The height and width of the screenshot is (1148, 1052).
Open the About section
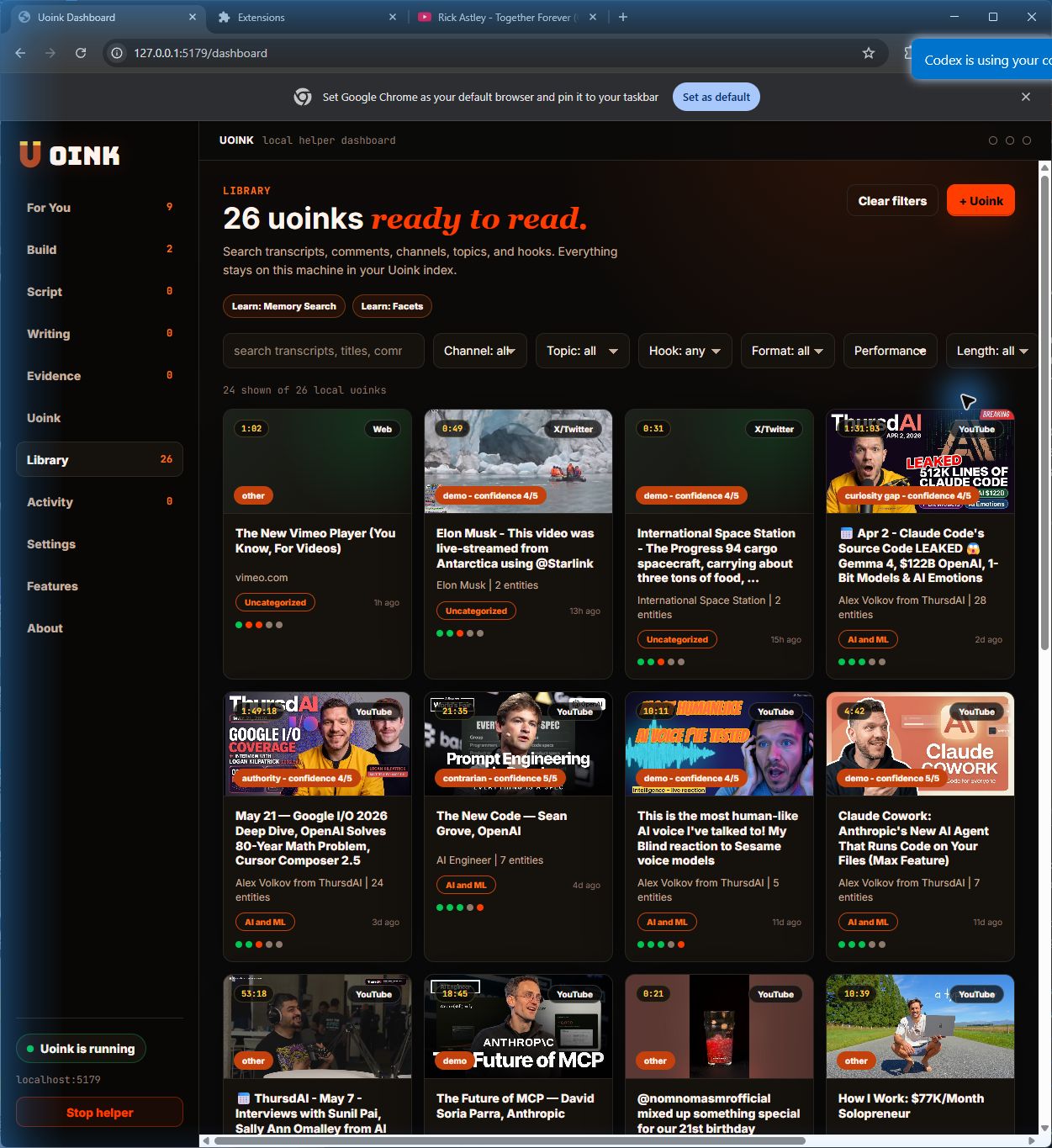(x=99, y=628)
